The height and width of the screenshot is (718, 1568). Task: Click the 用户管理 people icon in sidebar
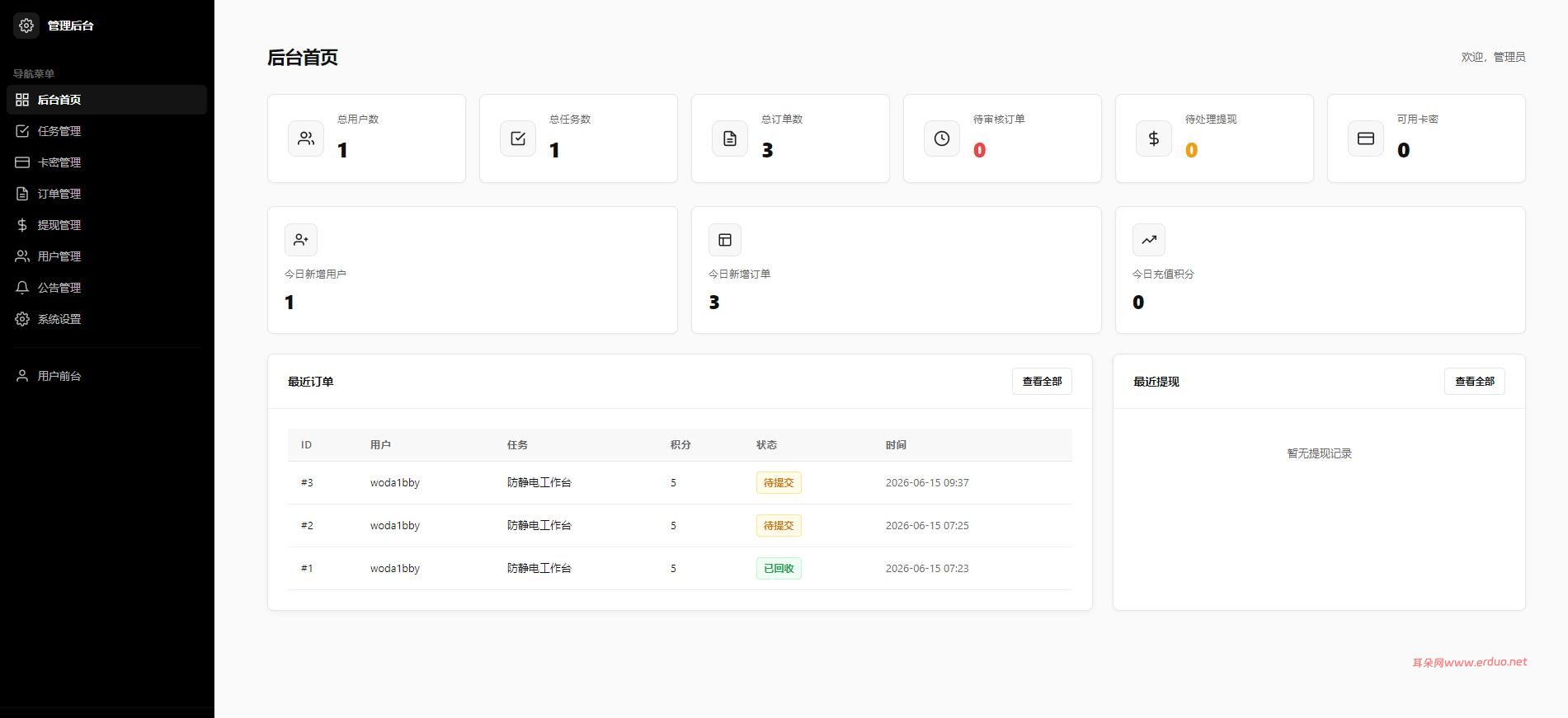point(22,256)
